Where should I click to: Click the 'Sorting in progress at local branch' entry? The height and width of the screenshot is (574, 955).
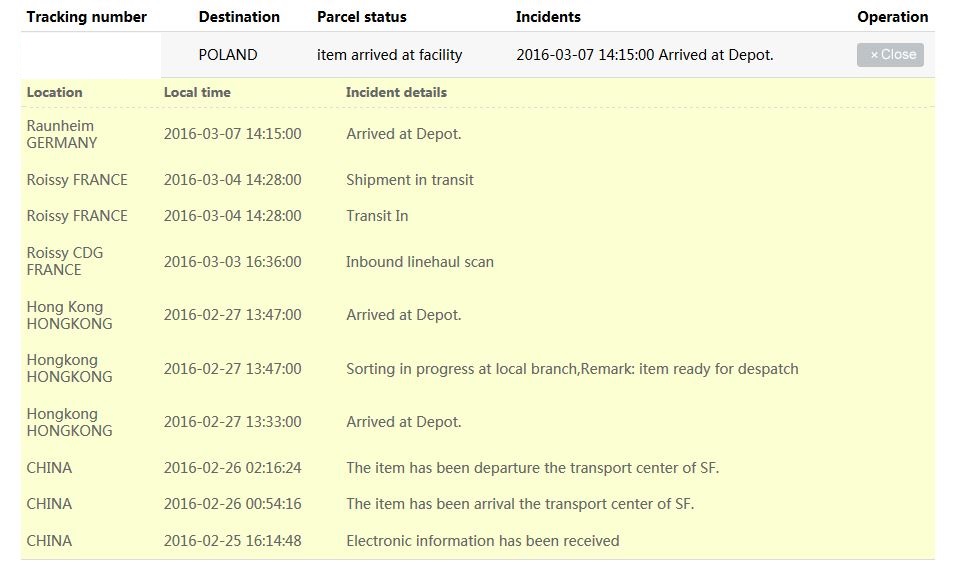(x=572, y=369)
